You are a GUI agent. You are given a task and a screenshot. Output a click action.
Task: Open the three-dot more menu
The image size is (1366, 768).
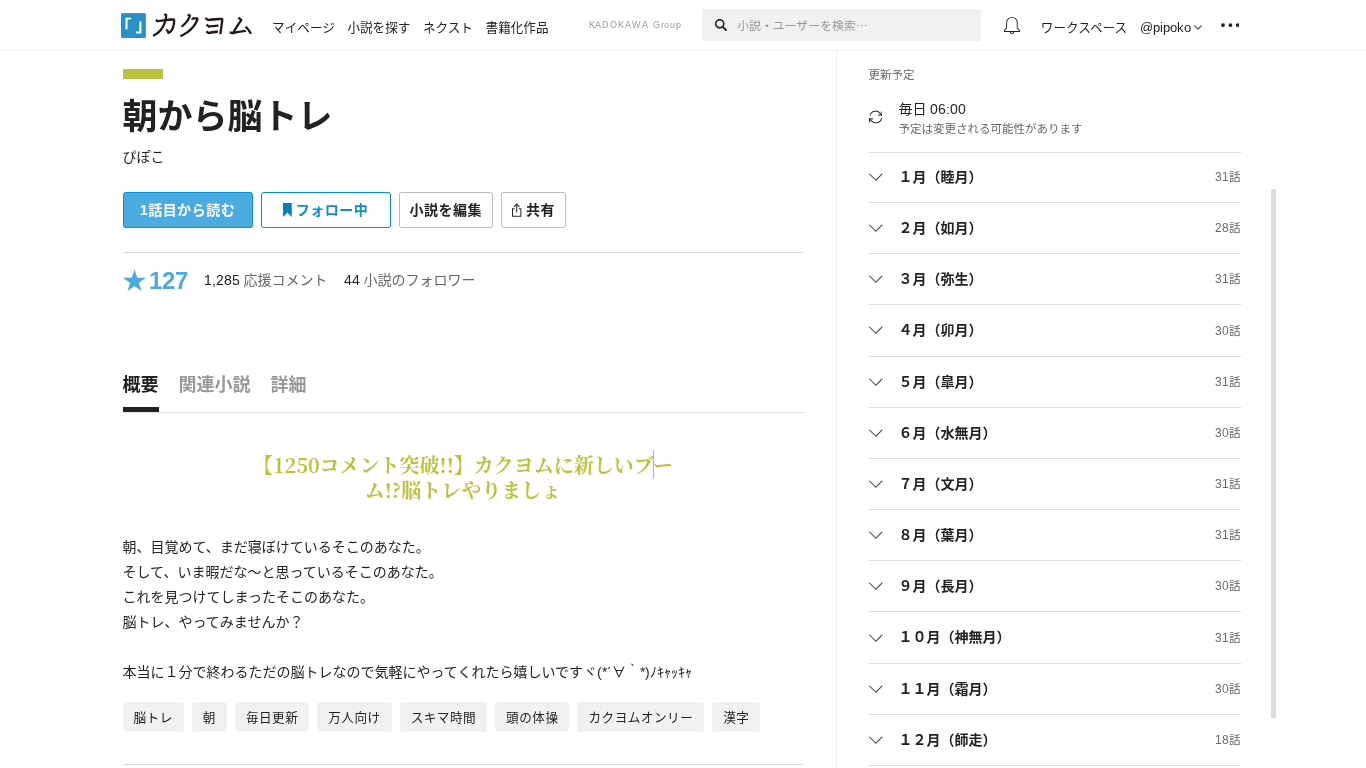(x=1229, y=26)
